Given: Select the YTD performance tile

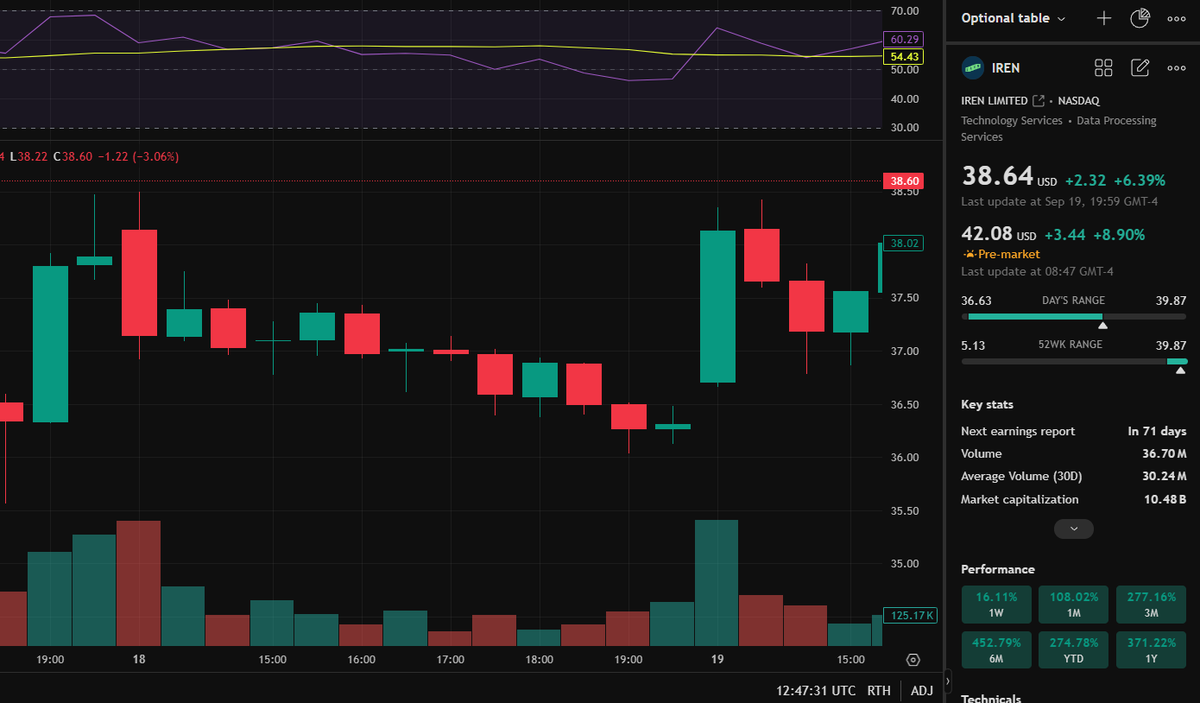Looking at the screenshot, I should (x=1074, y=649).
